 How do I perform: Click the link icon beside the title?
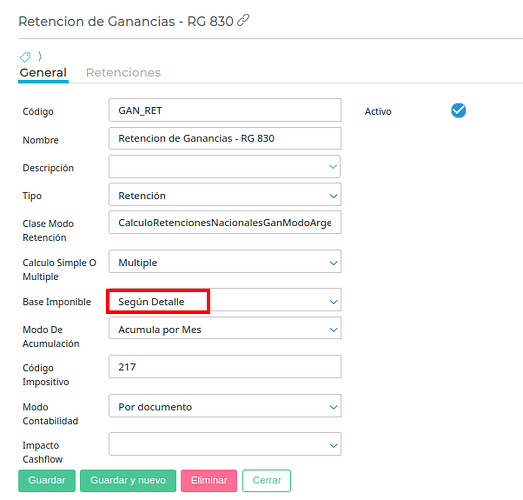(243, 20)
